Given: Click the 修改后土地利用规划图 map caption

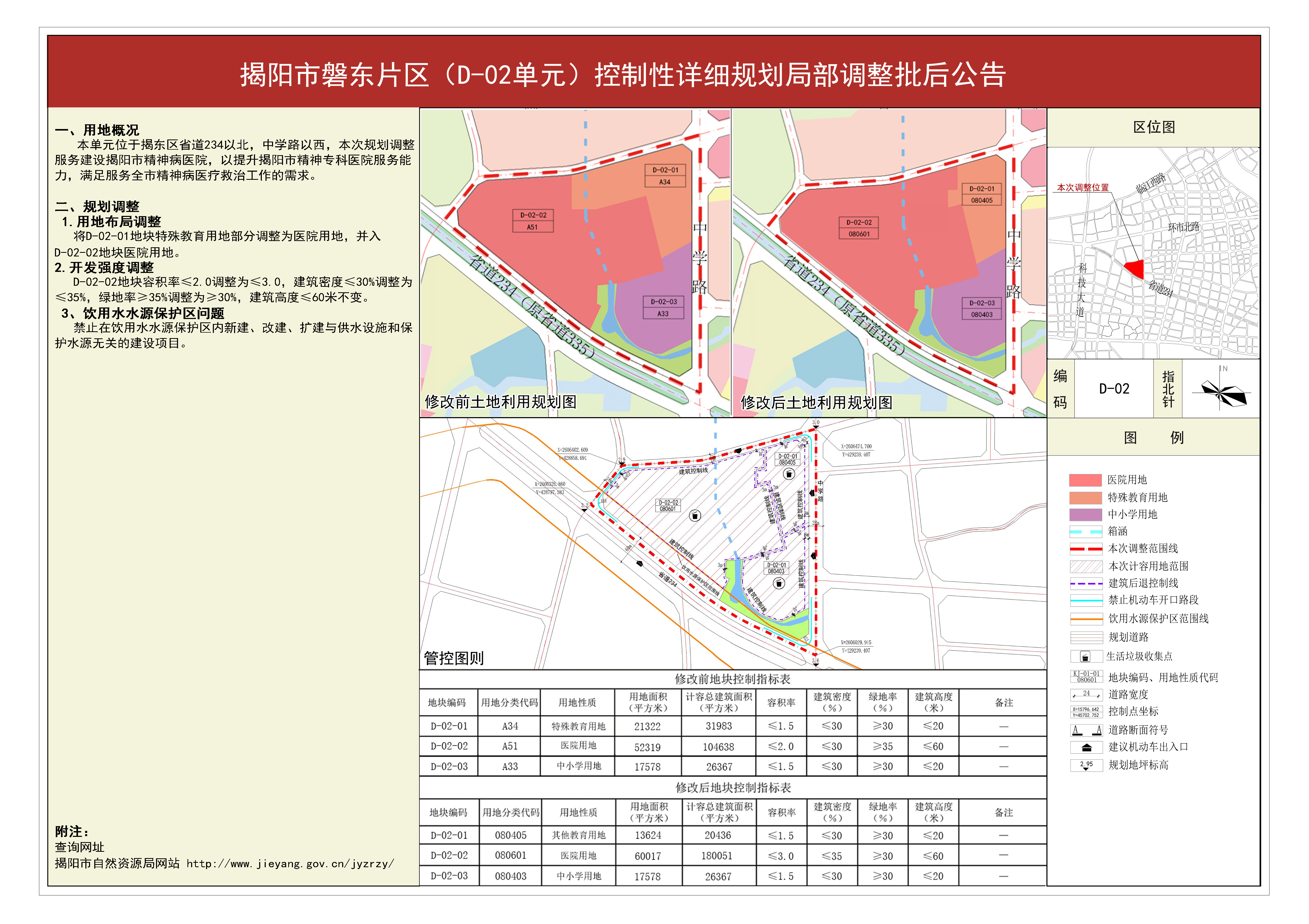Looking at the screenshot, I should click(816, 403).
